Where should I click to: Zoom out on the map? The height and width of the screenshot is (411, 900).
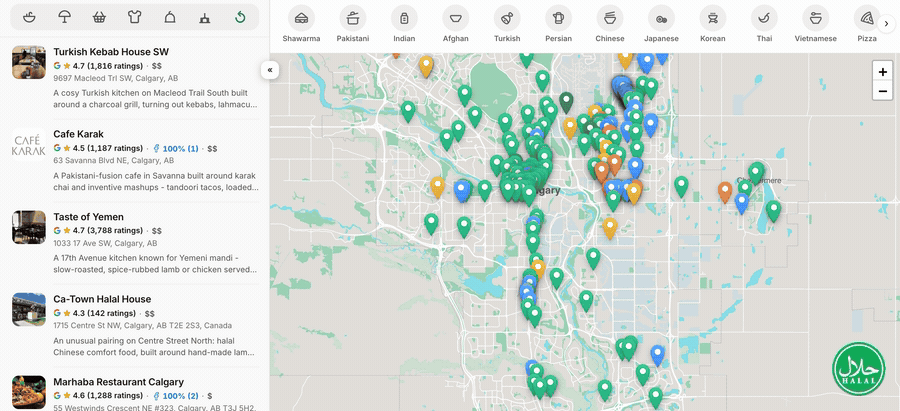pos(883,91)
